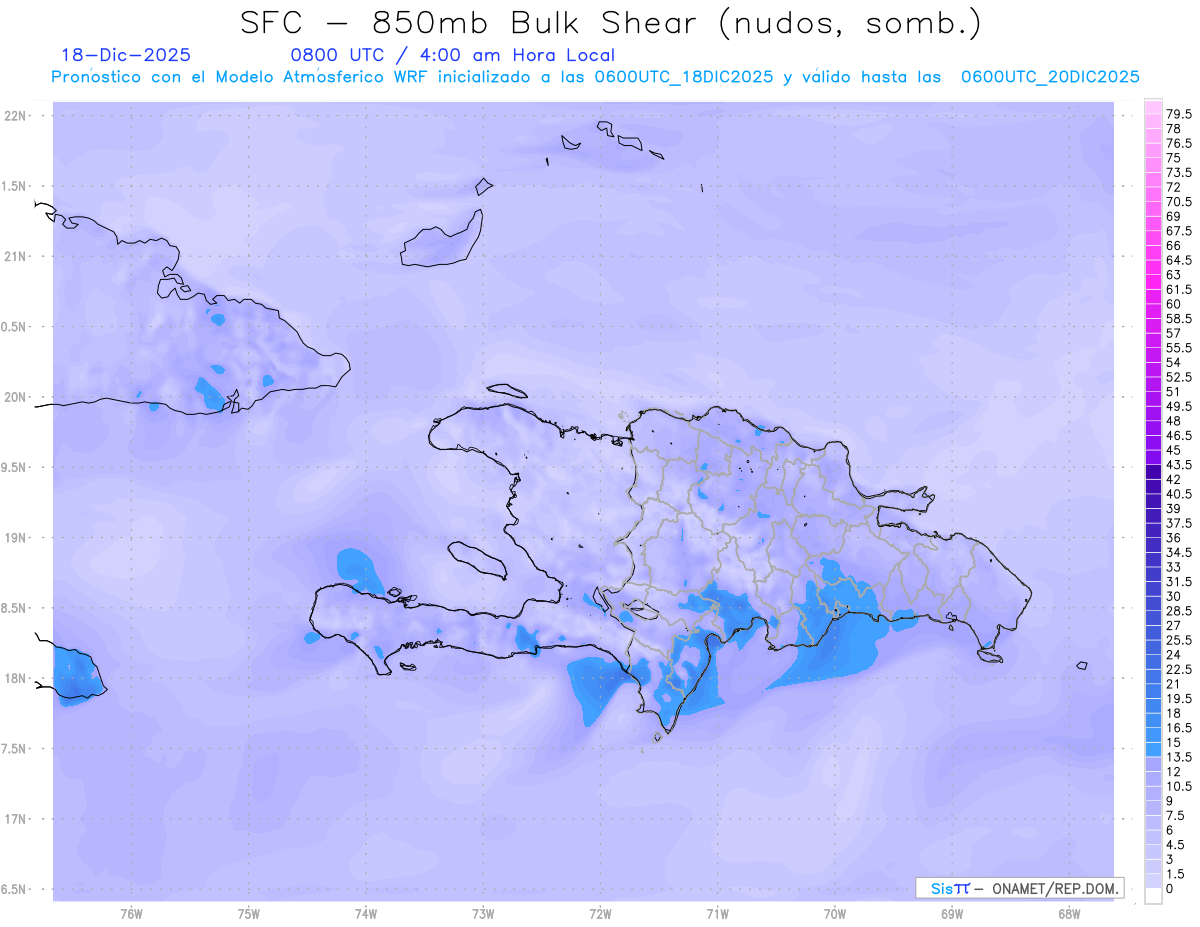Click the "46.5" value on the color legend
The height and width of the screenshot is (927, 1200).
coord(1178,435)
